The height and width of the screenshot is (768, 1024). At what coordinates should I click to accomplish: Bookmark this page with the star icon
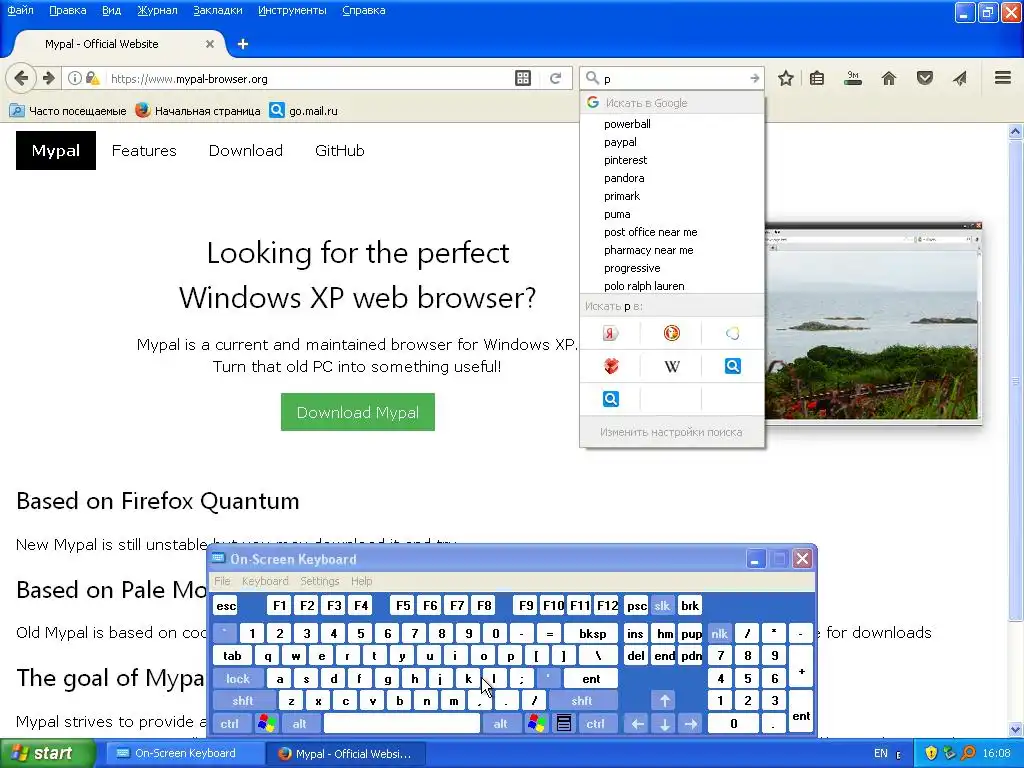(786, 78)
